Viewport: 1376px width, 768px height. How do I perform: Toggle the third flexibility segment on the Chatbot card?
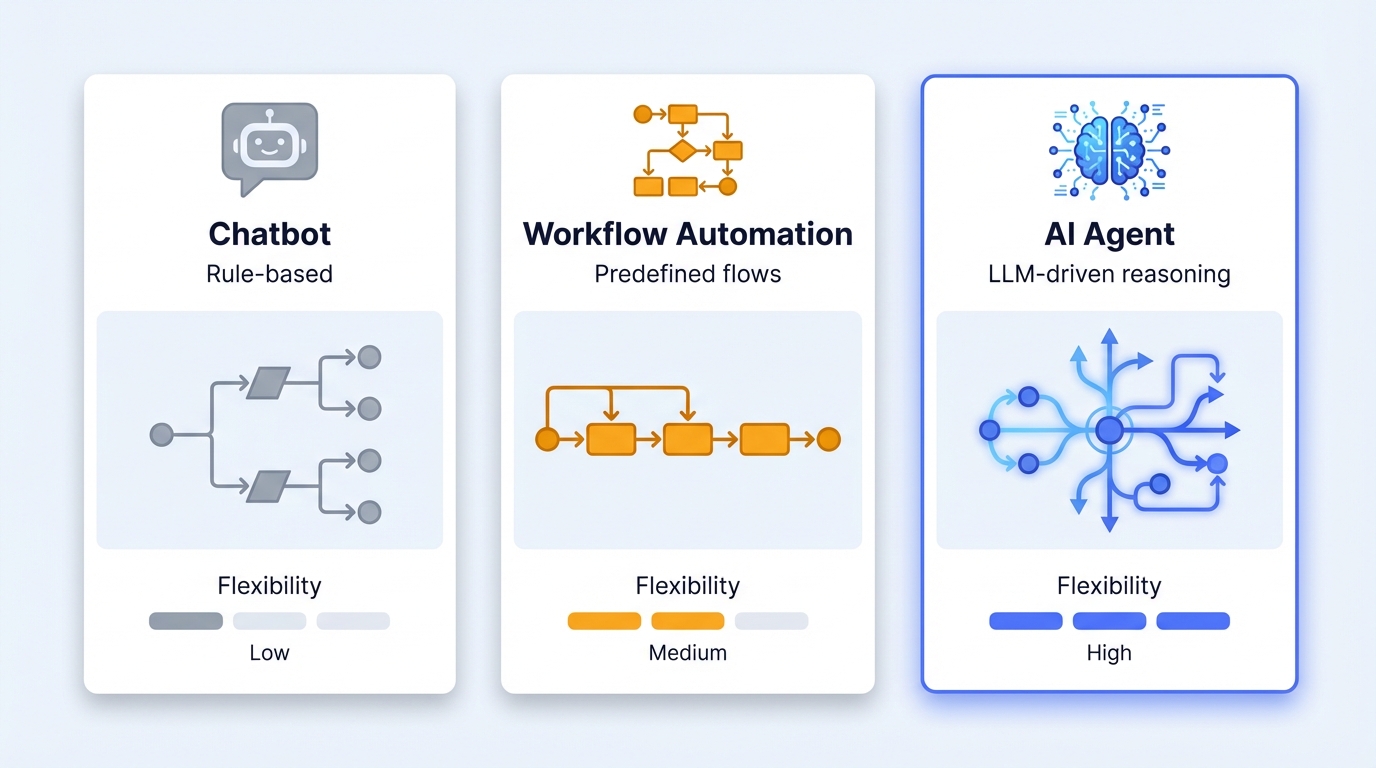[352, 621]
